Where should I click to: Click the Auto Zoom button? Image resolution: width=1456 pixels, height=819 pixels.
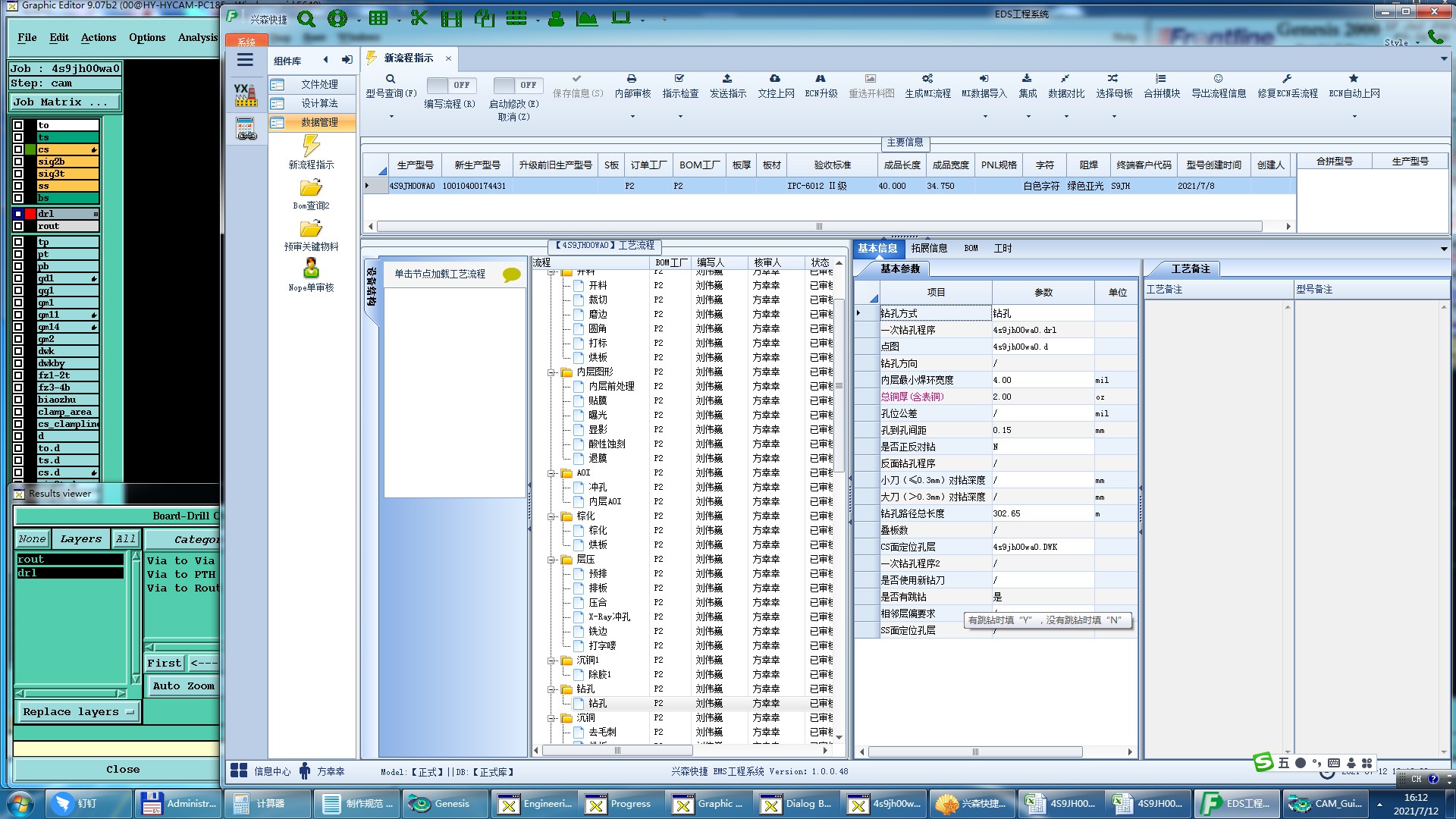point(183,686)
